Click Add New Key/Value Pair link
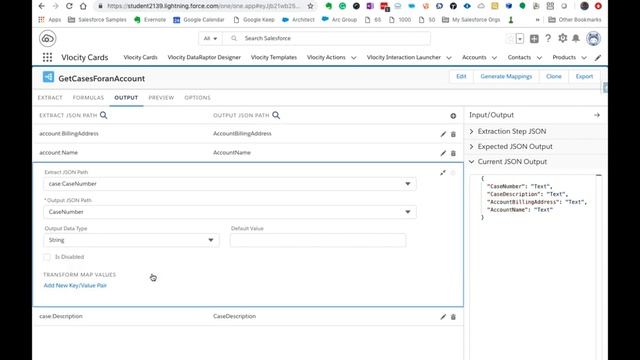This screenshot has width=640, height=360. pyautogui.click(x=75, y=285)
